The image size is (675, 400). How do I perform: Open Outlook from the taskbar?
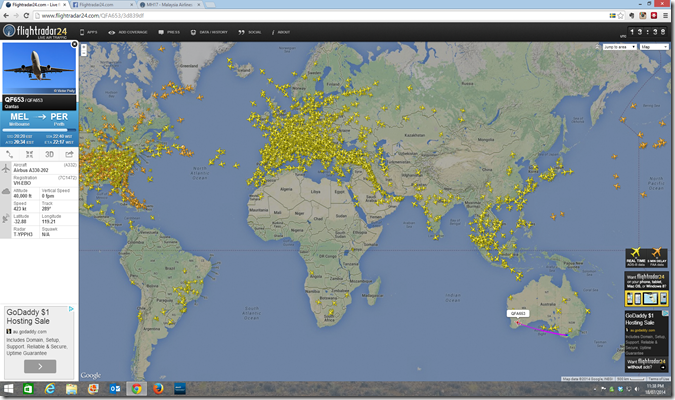(x=115, y=389)
